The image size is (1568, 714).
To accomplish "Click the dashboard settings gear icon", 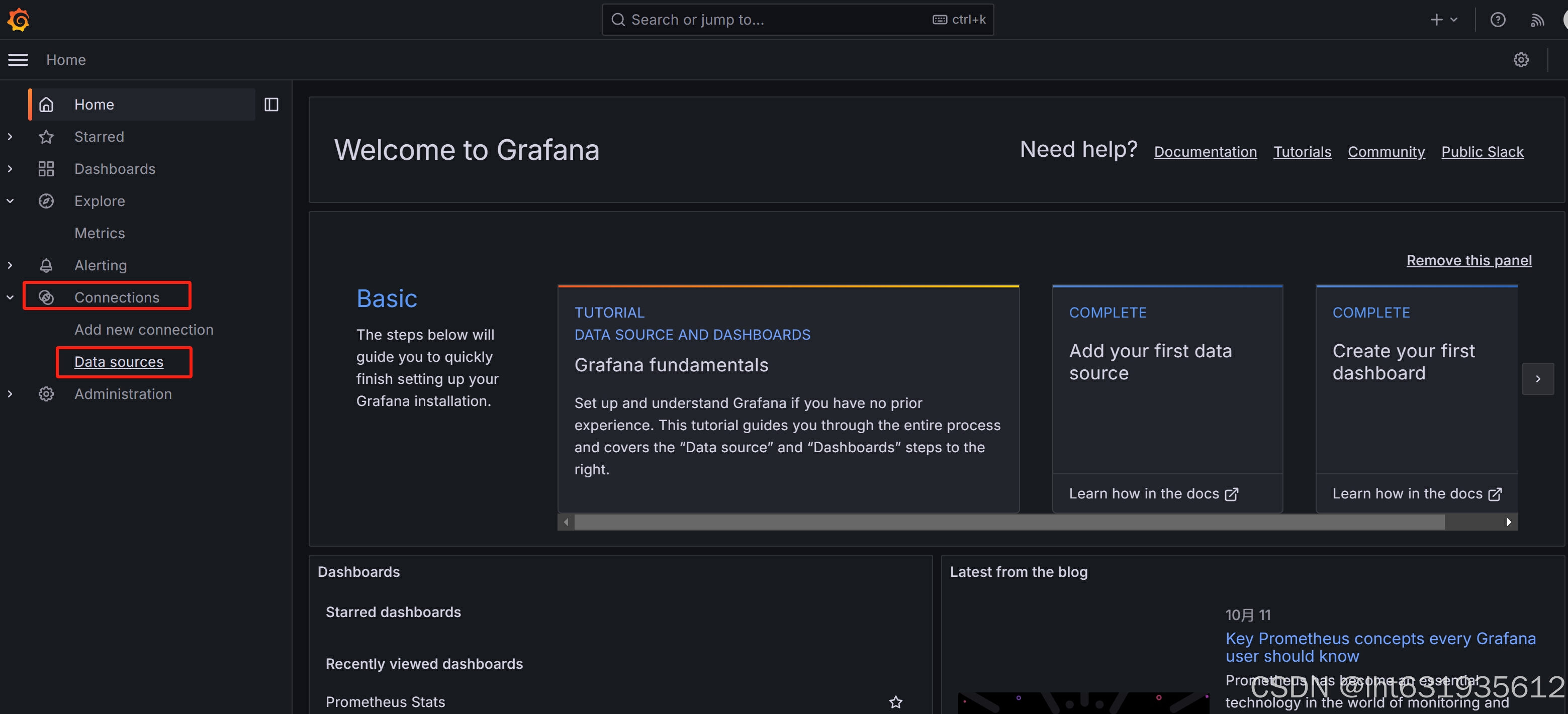I will [x=1521, y=60].
